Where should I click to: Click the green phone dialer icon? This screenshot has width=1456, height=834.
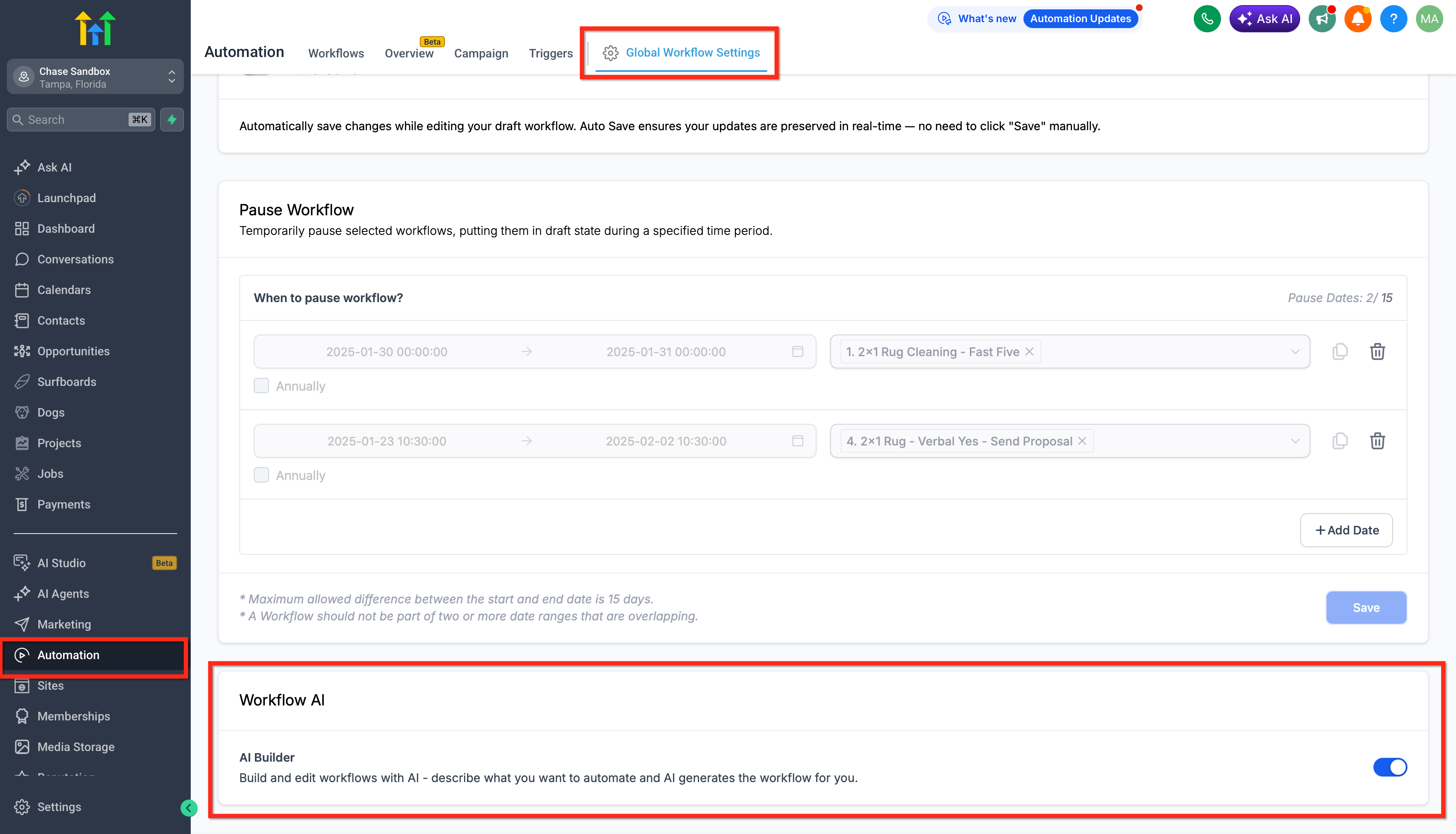click(1207, 19)
